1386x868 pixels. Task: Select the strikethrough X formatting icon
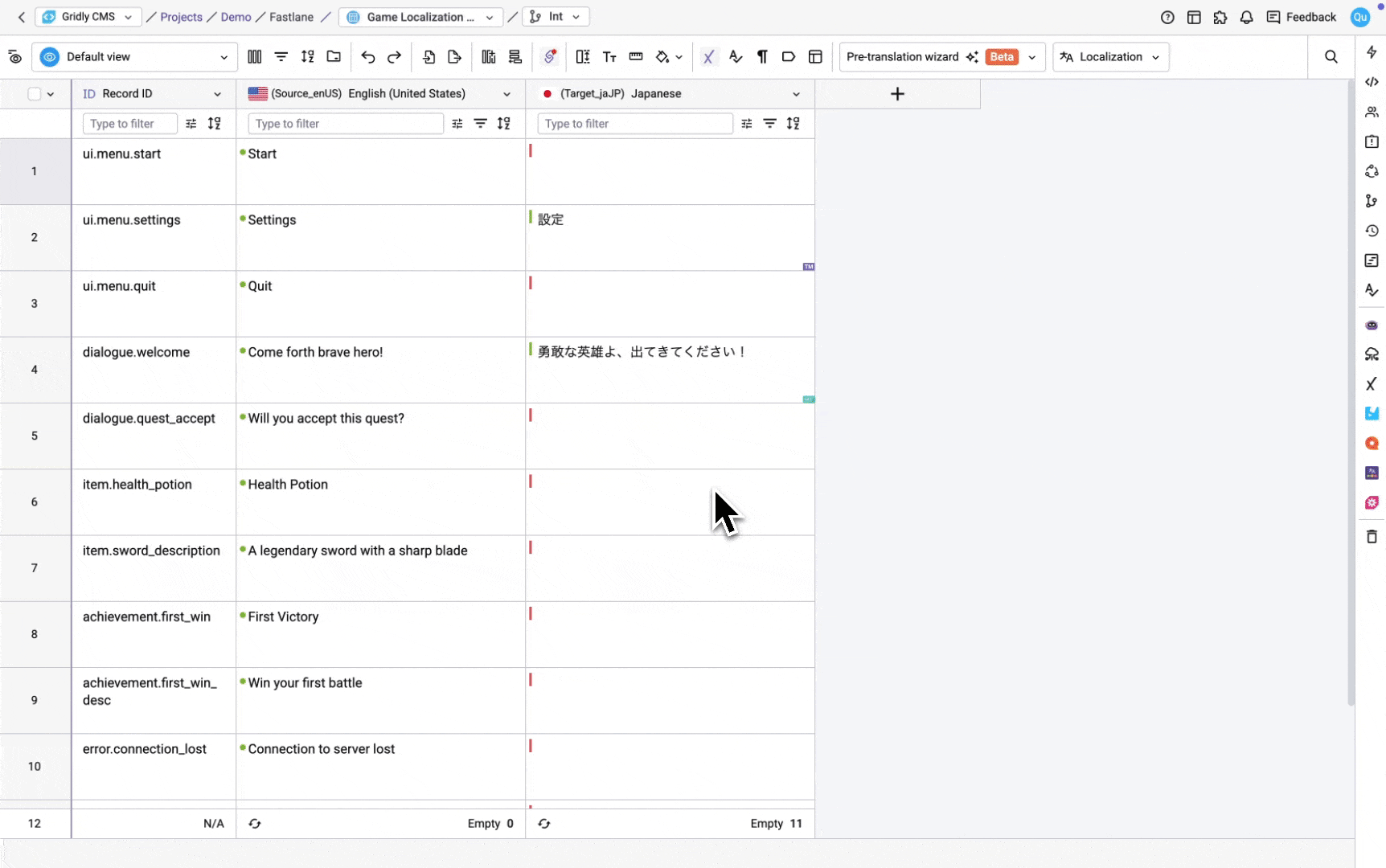[x=708, y=57]
